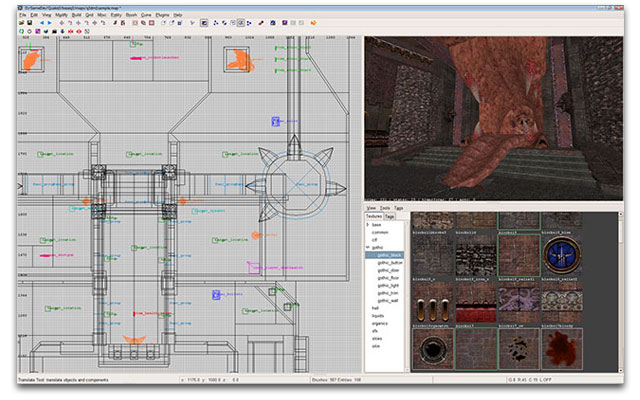
Task: Open the texture browser Tools menu
Action: pos(385,208)
